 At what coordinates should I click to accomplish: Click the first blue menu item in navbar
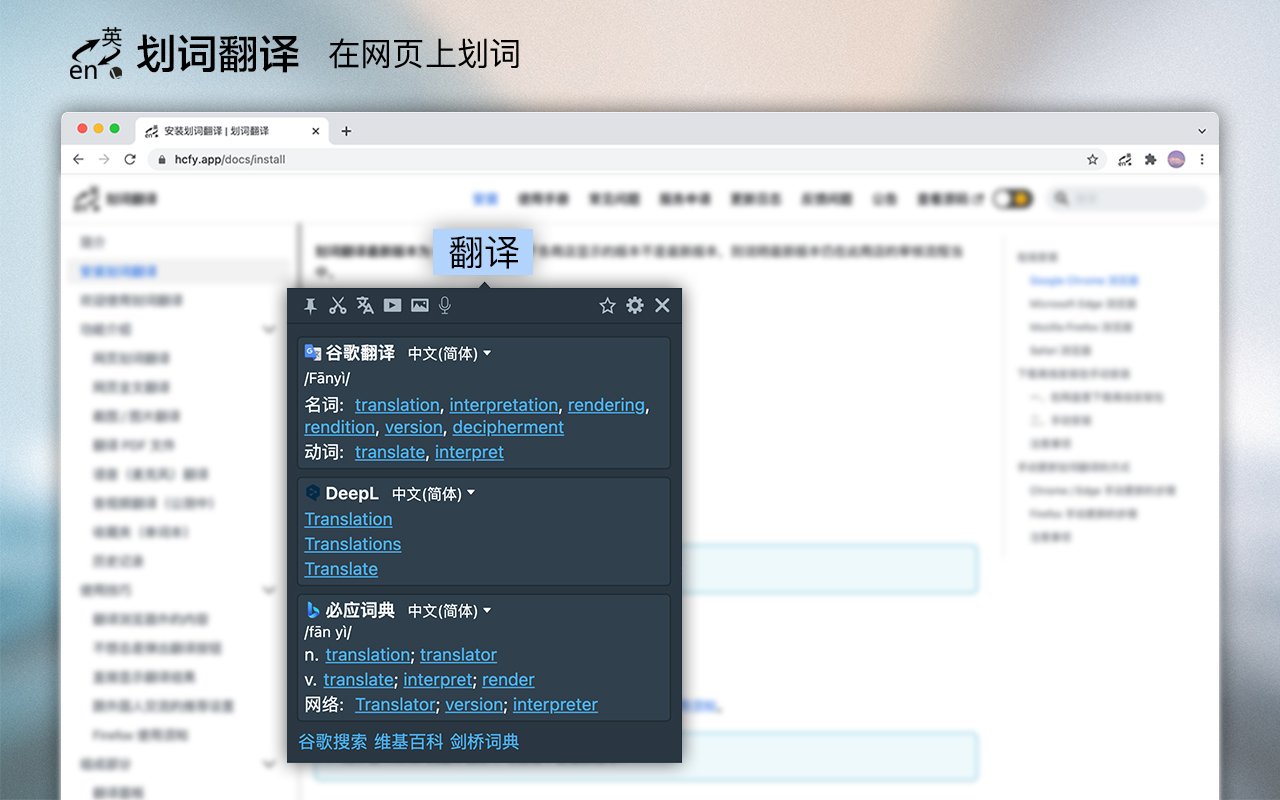coord(485,198)
